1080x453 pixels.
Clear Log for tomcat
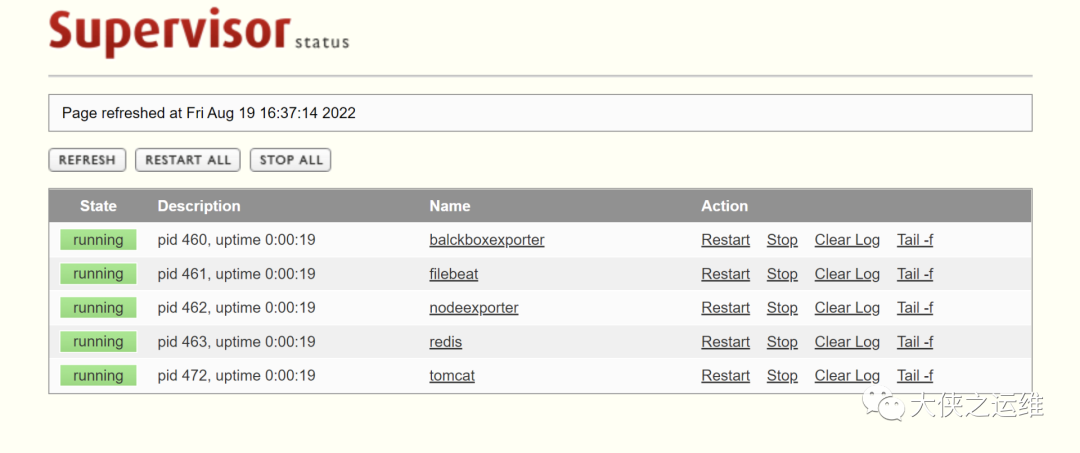[847, 376]
